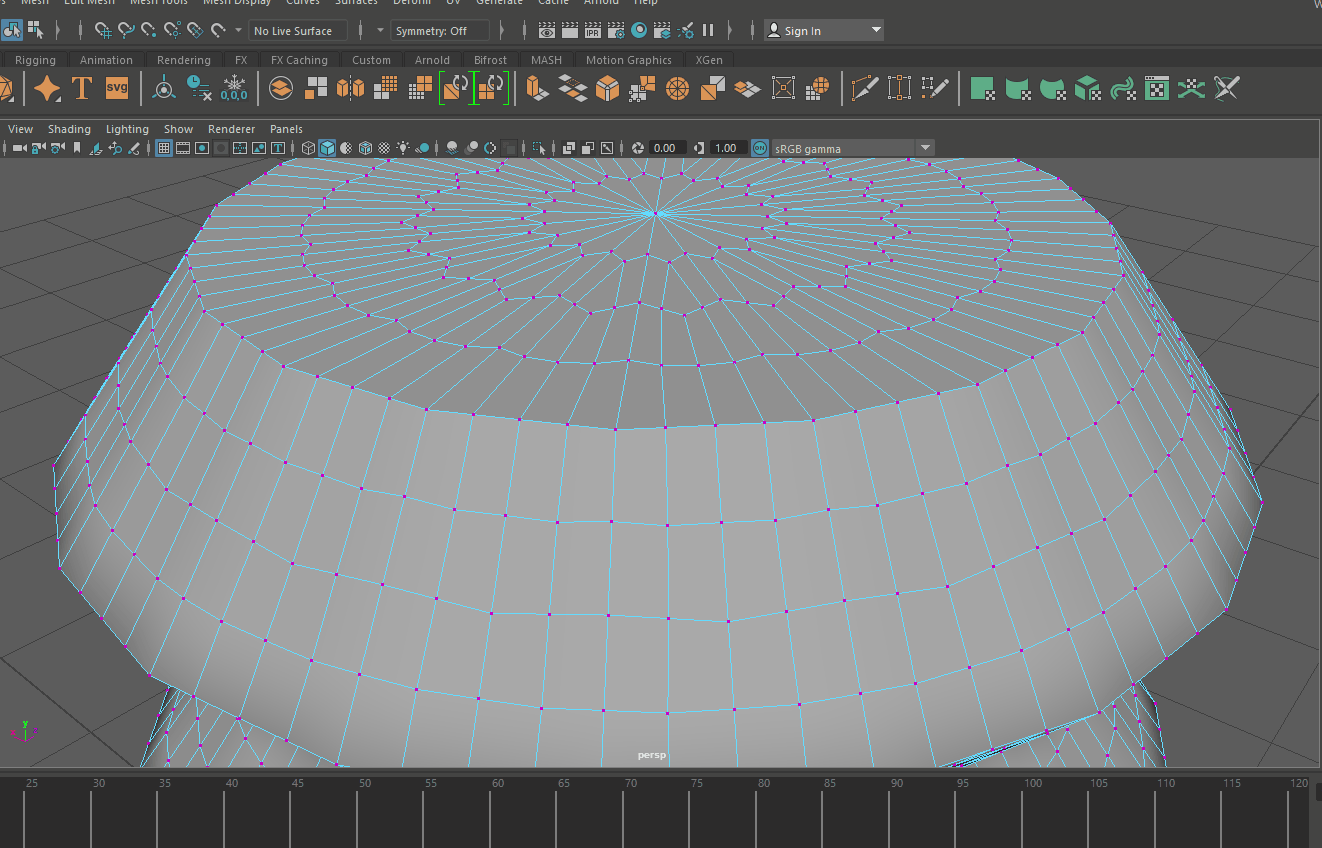Click the Mirror mesh shelf icon
This screenshot has height=848, width=1322.
(x=350, y=88)
